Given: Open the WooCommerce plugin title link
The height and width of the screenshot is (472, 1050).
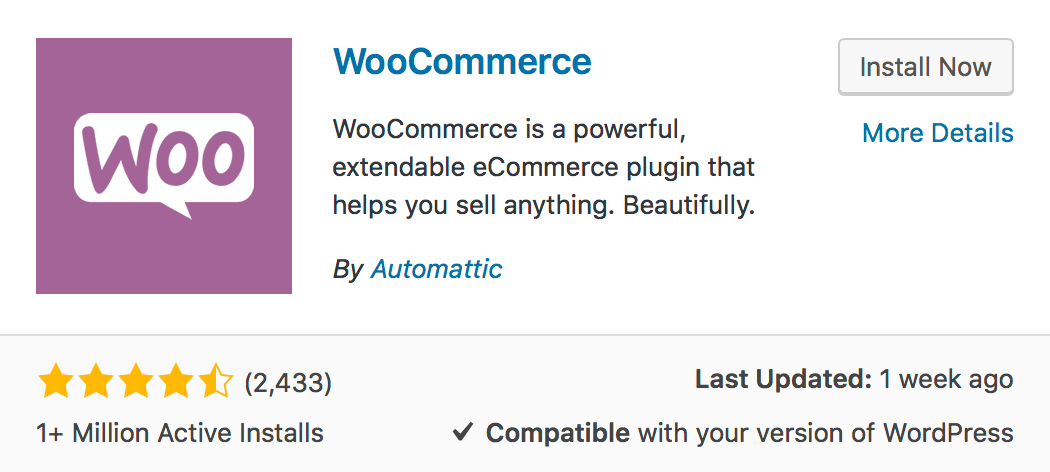Looking at the screenshot, I should (x=462, y=62).
